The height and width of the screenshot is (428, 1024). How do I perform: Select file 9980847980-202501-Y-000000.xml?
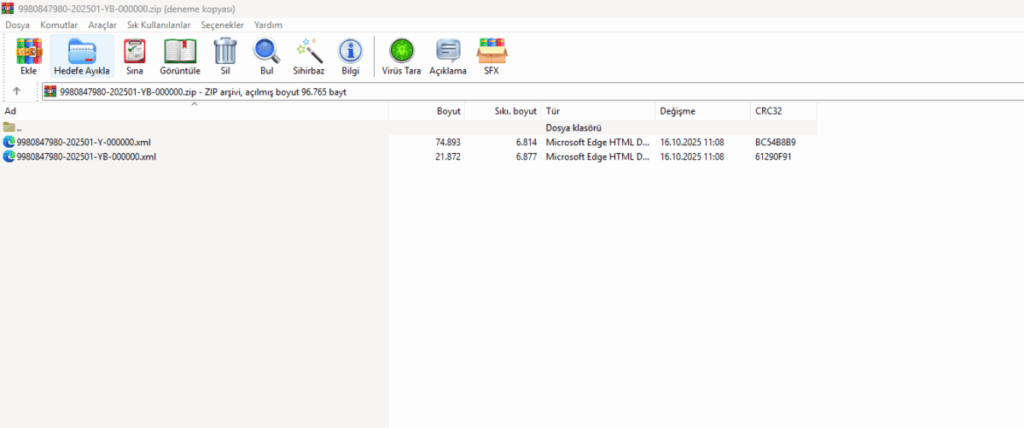click(85, 142)
